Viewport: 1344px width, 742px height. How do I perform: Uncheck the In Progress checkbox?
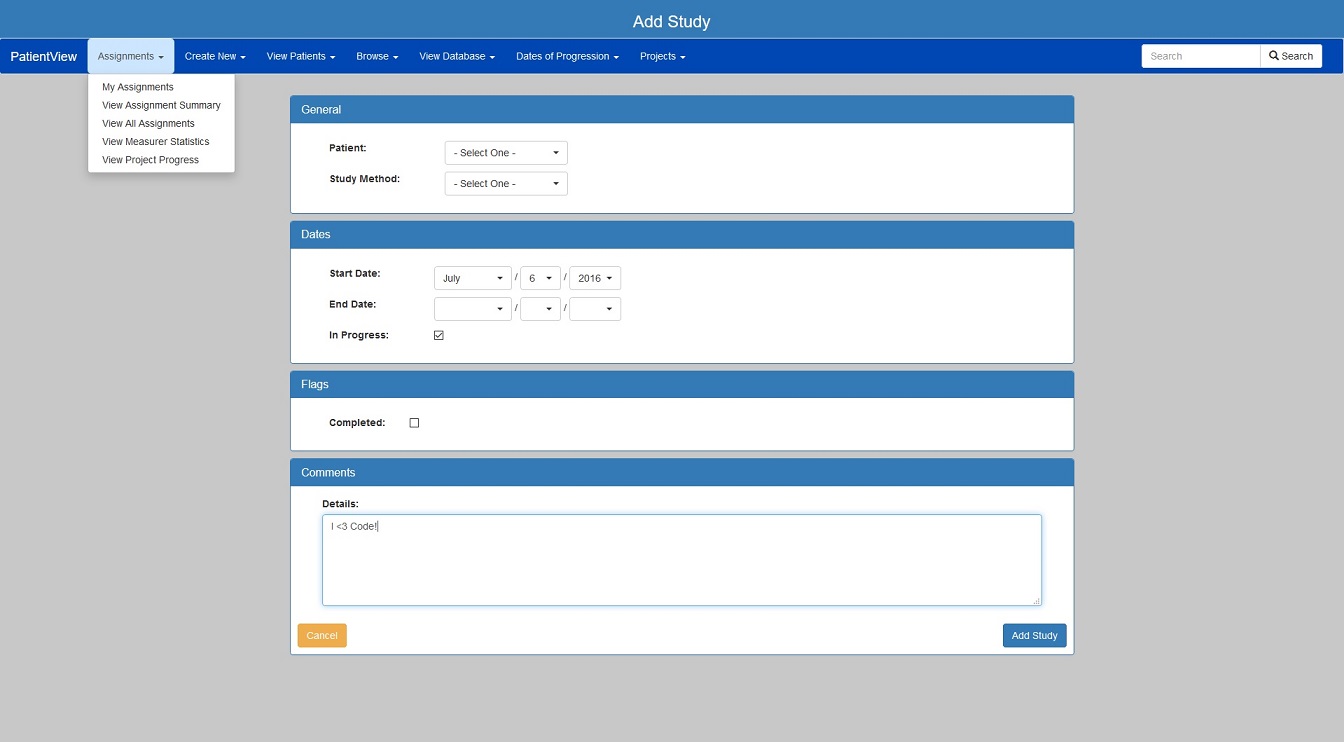(439, 336)
